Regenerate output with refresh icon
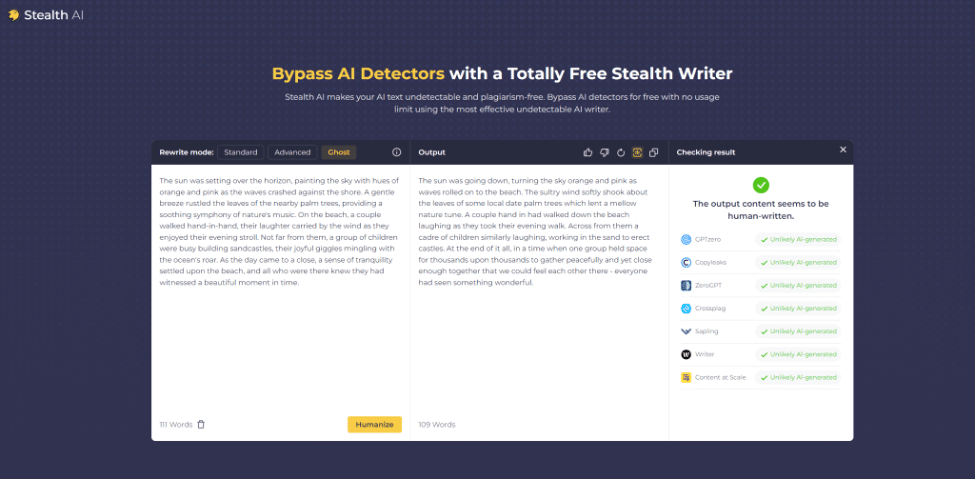 (x=621, y=152)
